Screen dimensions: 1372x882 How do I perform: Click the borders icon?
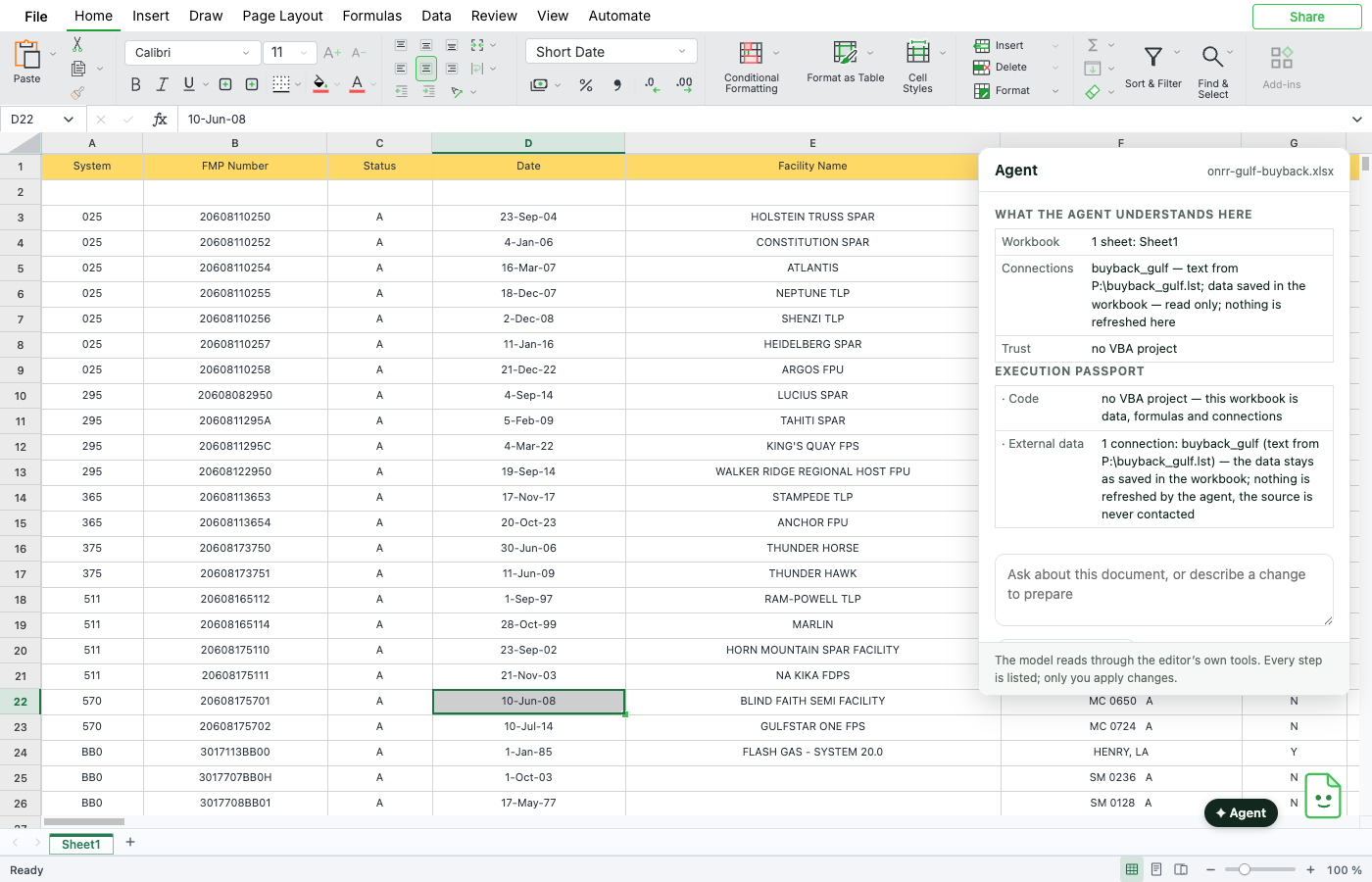(x=281, y=84)
